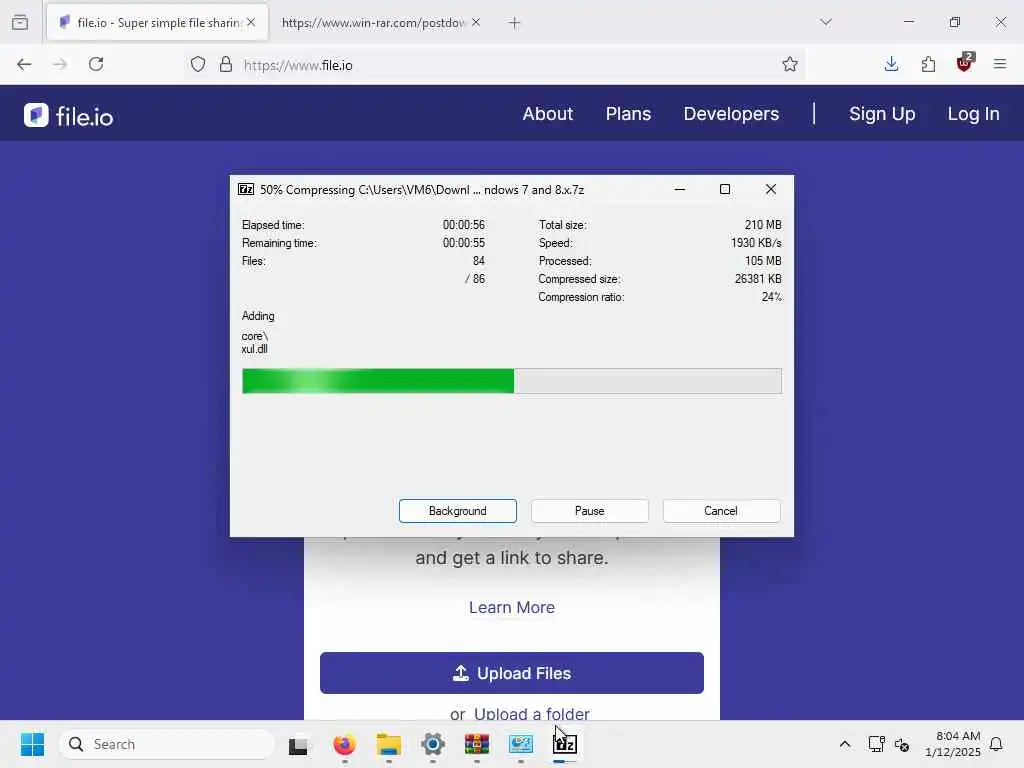Open the recent browsing view icon
Viewport: 1024px width, 768px height.
click(20, 22)
